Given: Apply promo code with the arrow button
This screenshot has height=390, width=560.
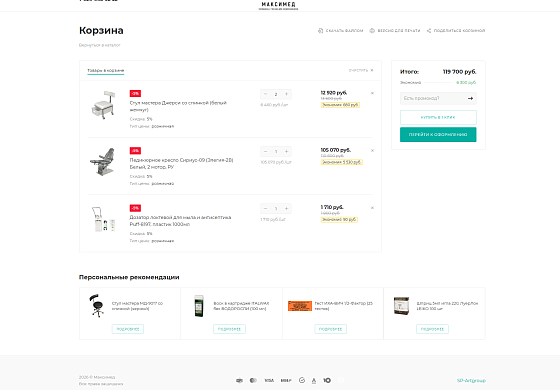Looking at the screenshot, I should pyautogui.click(x=470, y=98).
